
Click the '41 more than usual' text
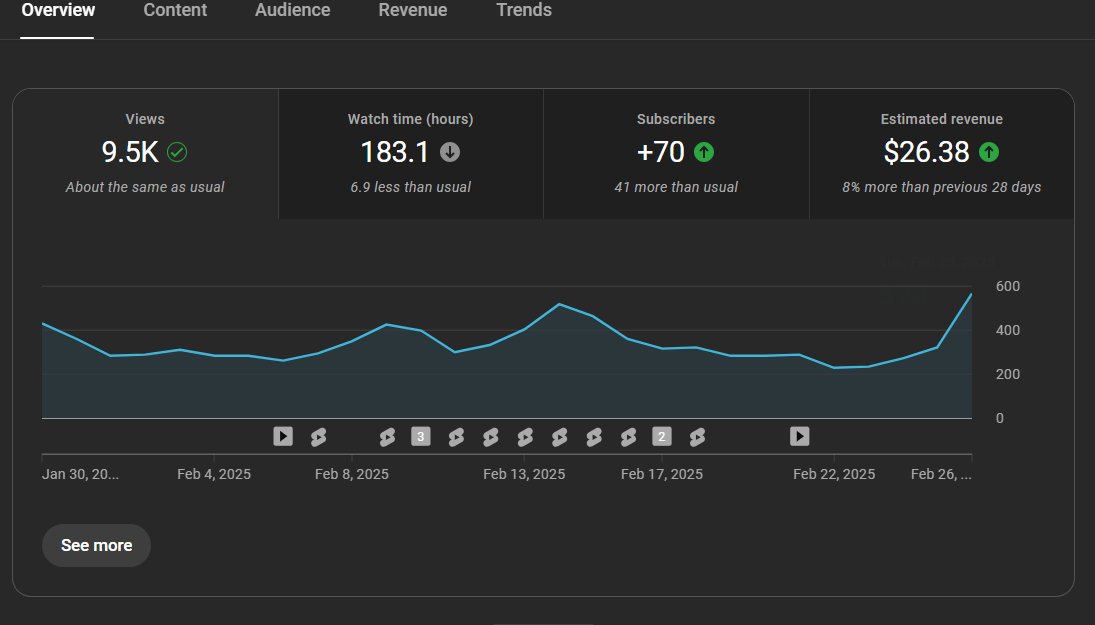coord(676,187)
